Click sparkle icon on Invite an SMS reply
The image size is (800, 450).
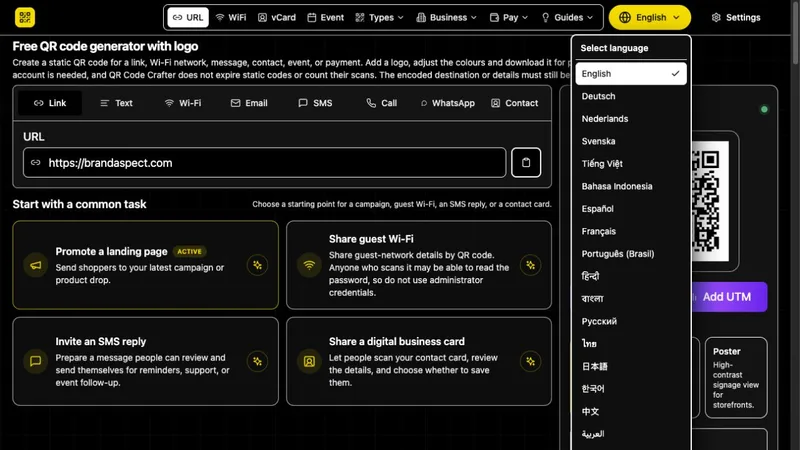(x=257, y=361)
